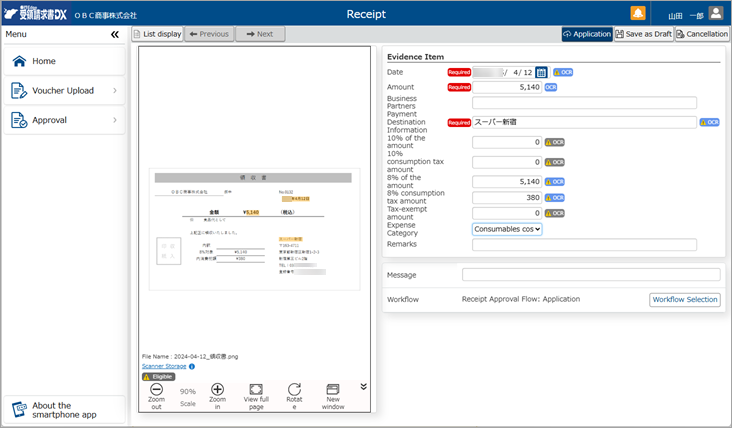Zoom in the receipt preview
732x428 pixels.
(218, 396)
